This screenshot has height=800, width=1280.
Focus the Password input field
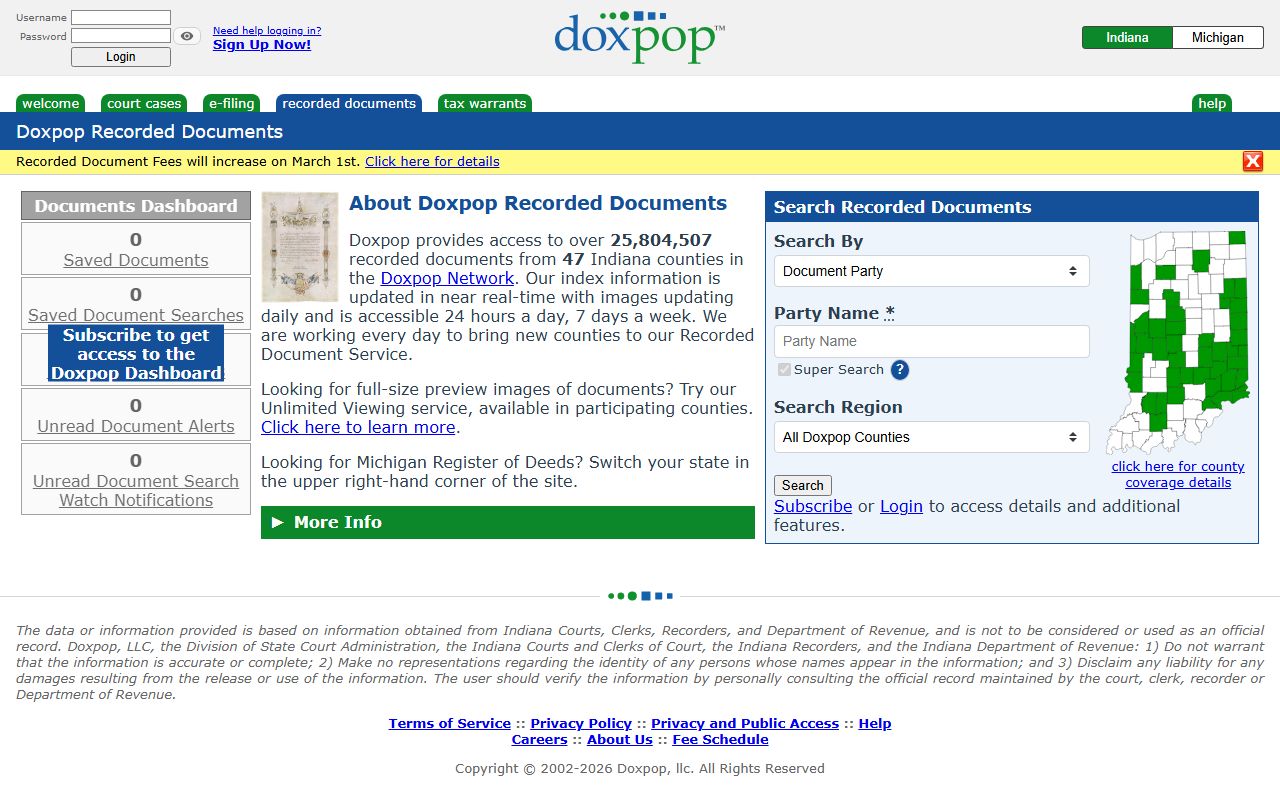[x=121, y=36]
